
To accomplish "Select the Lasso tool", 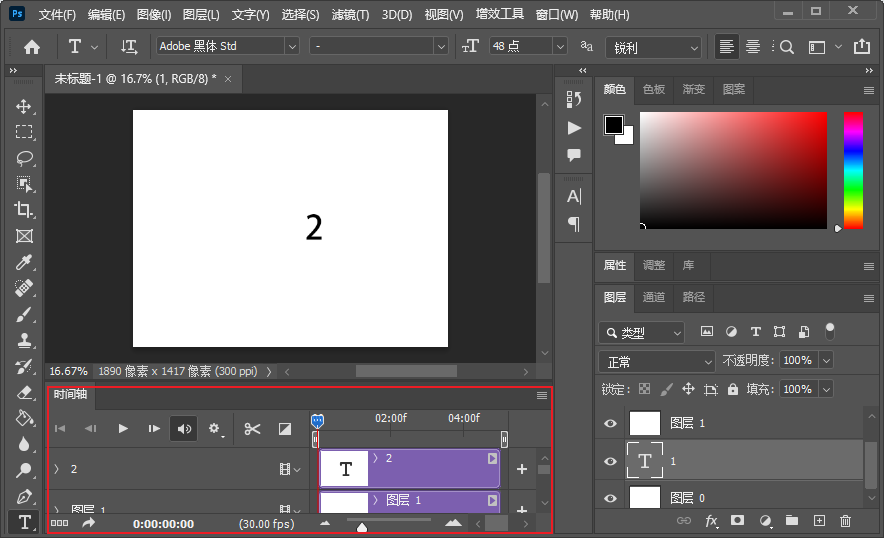I will coord(24,158).
